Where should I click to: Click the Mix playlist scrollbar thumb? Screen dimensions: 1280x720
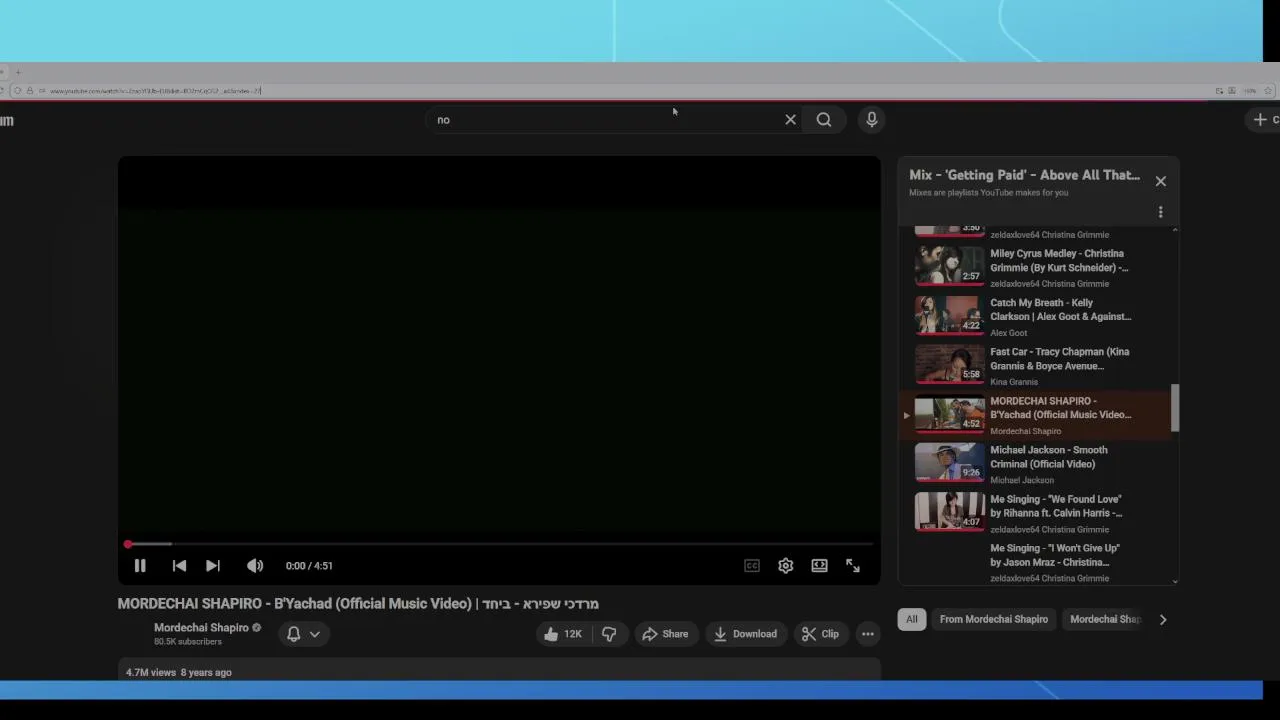[1175, 408]
